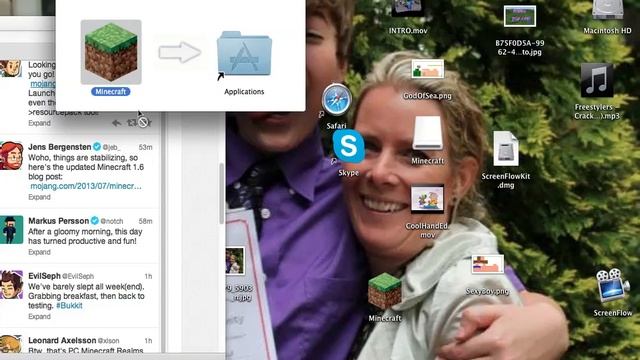Viewport: 640px width, 360px height.
Task: Click the Applications label in installer window
Action: pos(244,91)
